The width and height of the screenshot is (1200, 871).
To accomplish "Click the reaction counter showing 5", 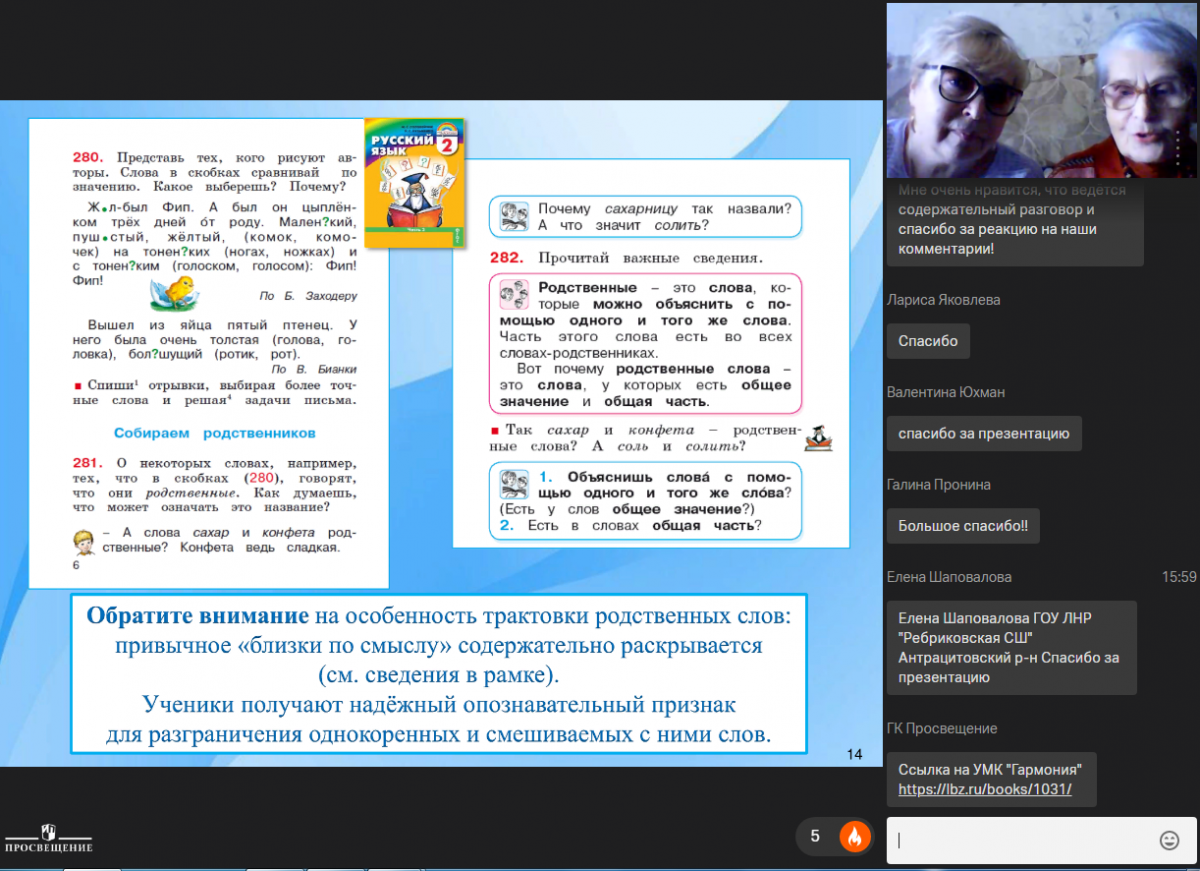I will (x=815, y=837).
